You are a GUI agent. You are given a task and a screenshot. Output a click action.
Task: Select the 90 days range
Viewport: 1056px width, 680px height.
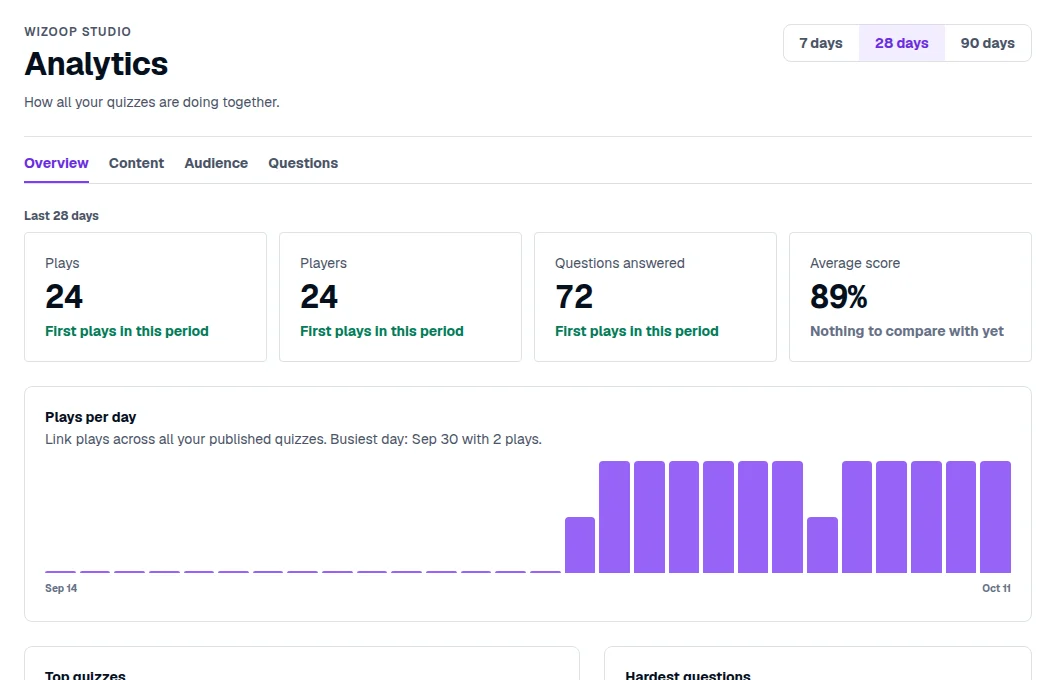(987, 43)
